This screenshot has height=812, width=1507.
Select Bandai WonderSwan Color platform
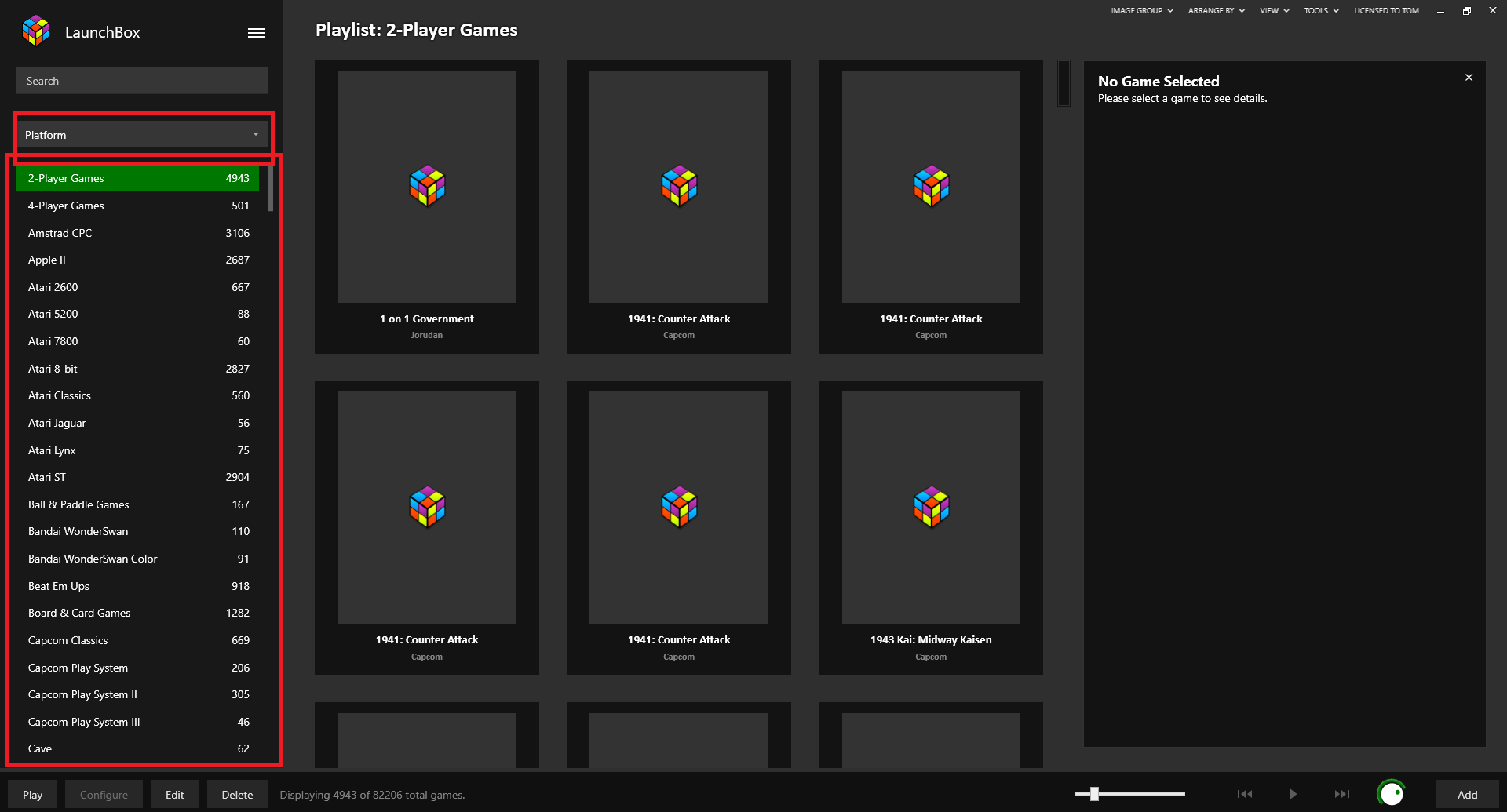(137, 559)
